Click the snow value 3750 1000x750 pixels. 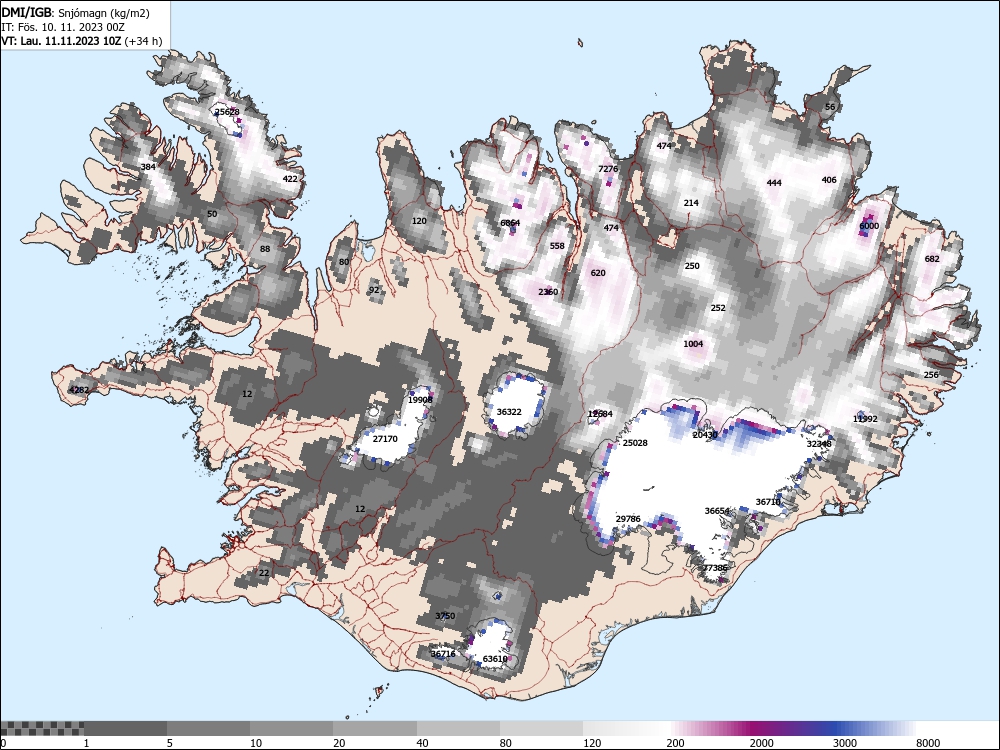(x=445, y=615)
